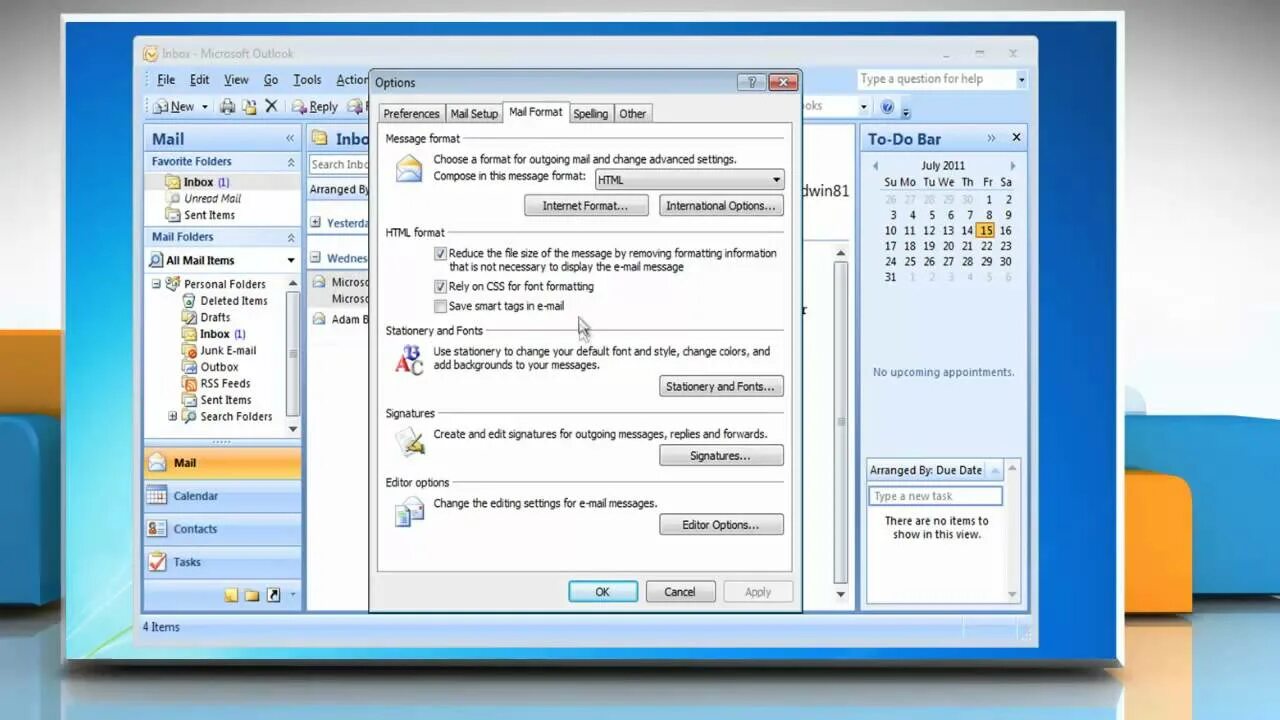Enable 'Save smart tags in e-mail' checkbox
Viewport: 1280px width, 720px height.
point(440,307)
